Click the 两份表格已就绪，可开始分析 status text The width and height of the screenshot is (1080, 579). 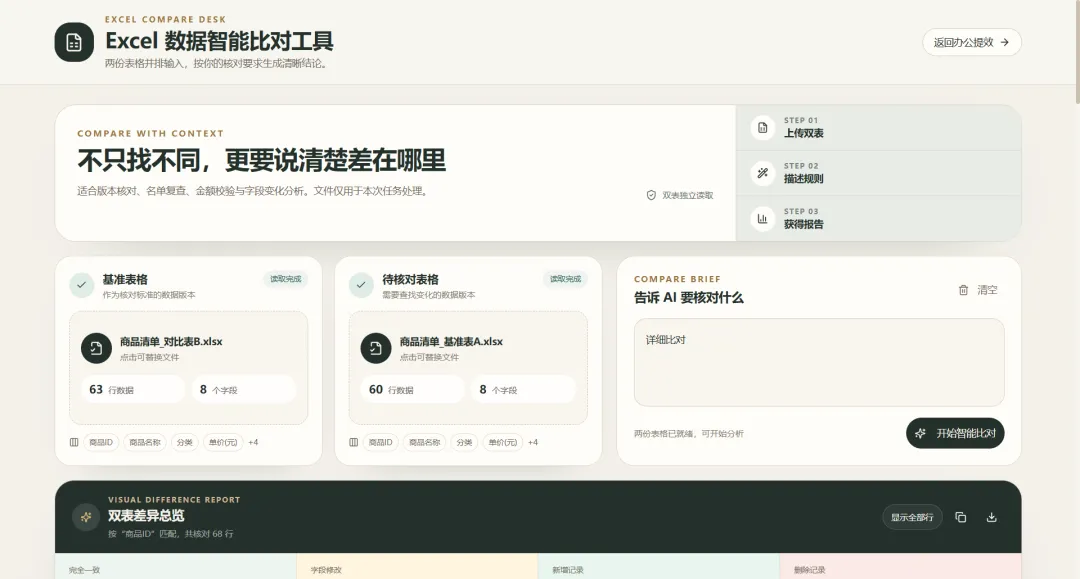pos(689,434)
